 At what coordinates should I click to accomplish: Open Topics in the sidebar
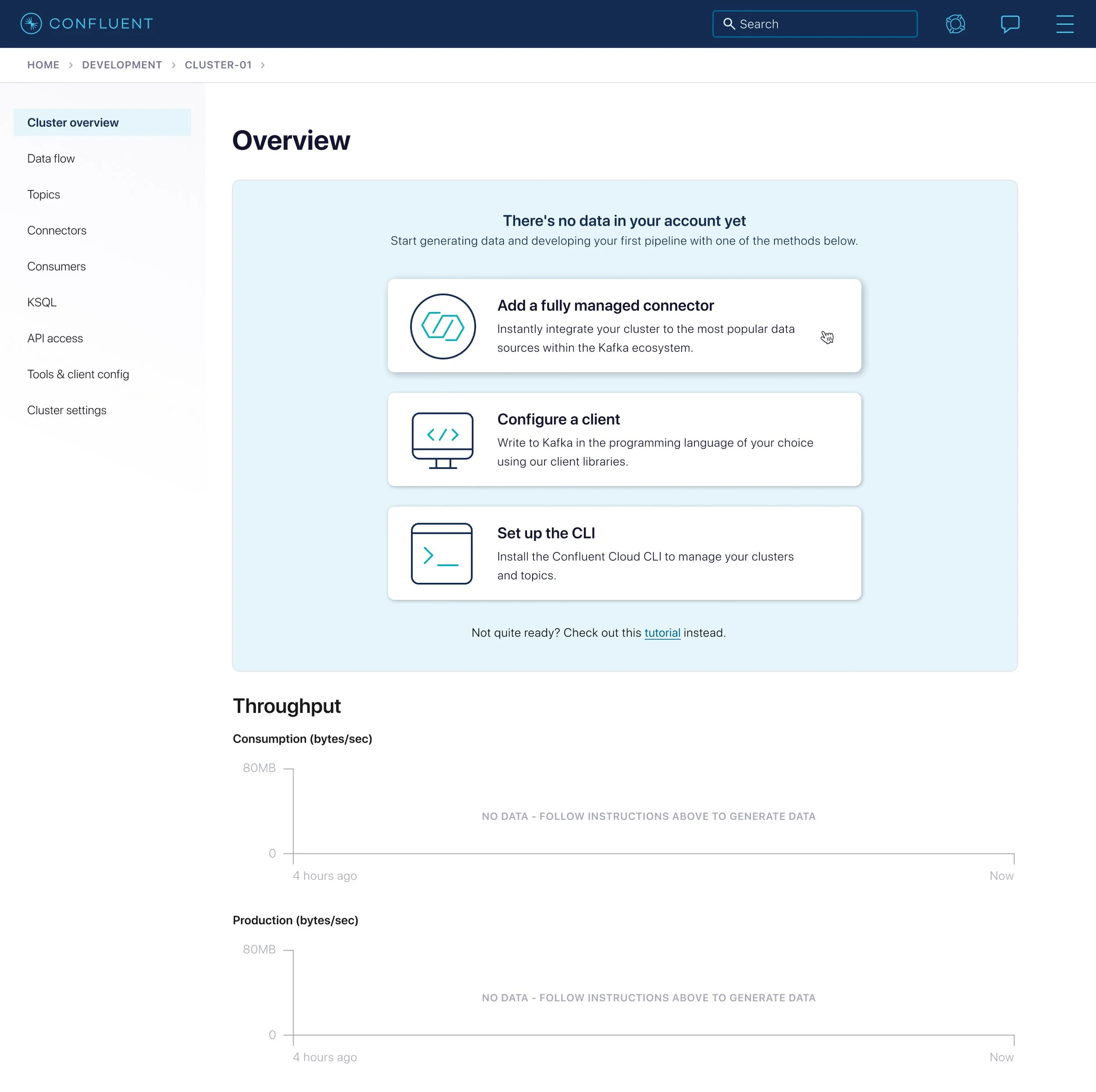coord(44,195)
